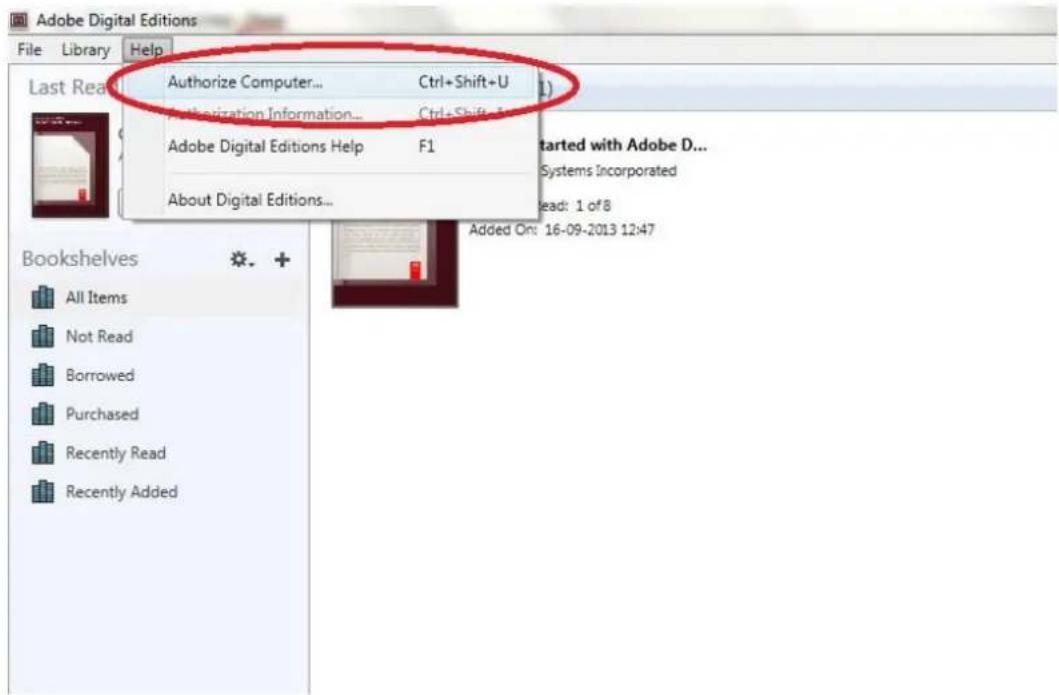Click the Recently Added bookshelf icon
This screenshot has height=695, width=1059.
coord(43,492)
